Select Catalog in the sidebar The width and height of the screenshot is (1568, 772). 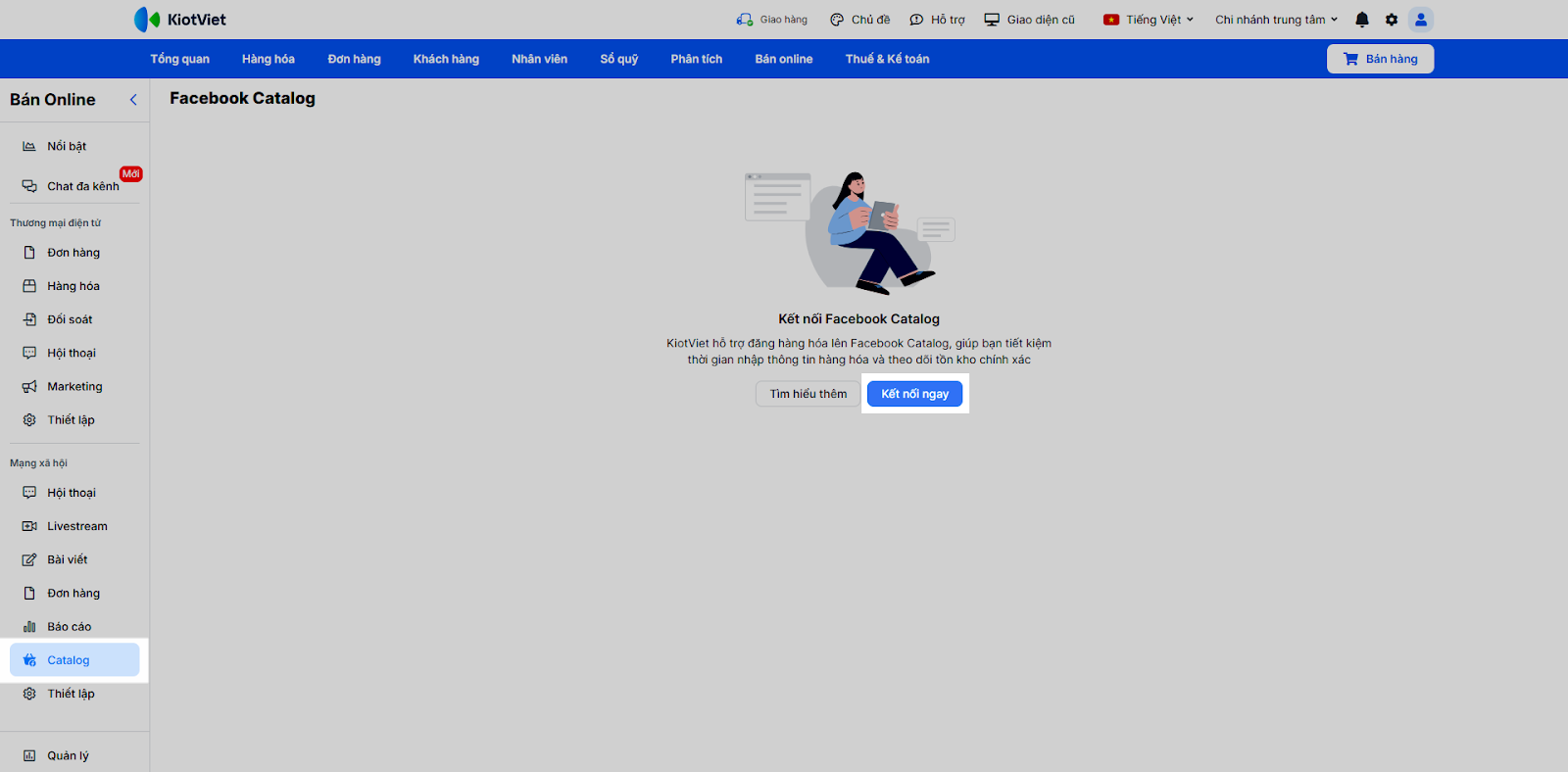[74, 659]
